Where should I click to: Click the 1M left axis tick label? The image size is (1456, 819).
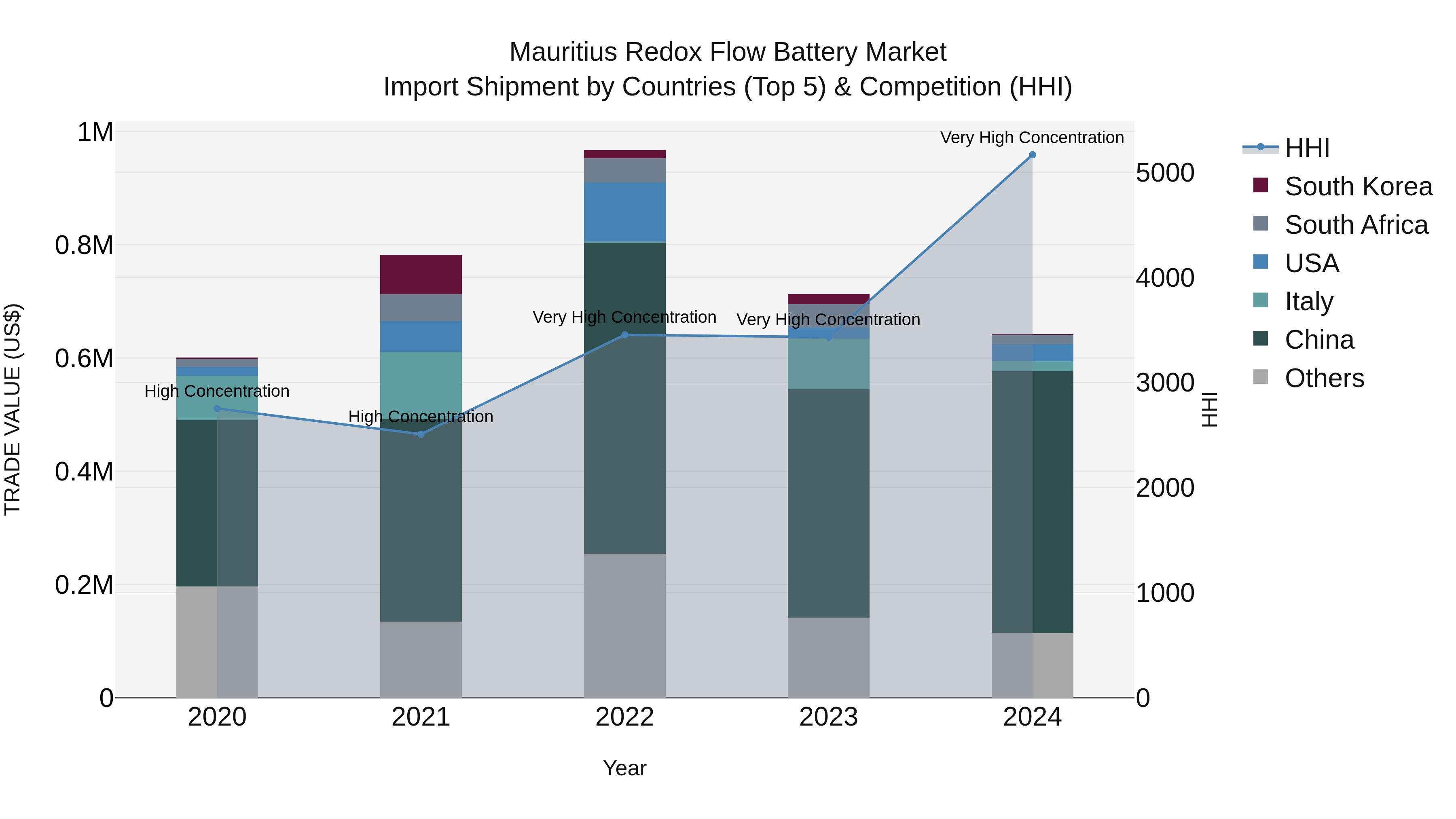coord(95,132)
